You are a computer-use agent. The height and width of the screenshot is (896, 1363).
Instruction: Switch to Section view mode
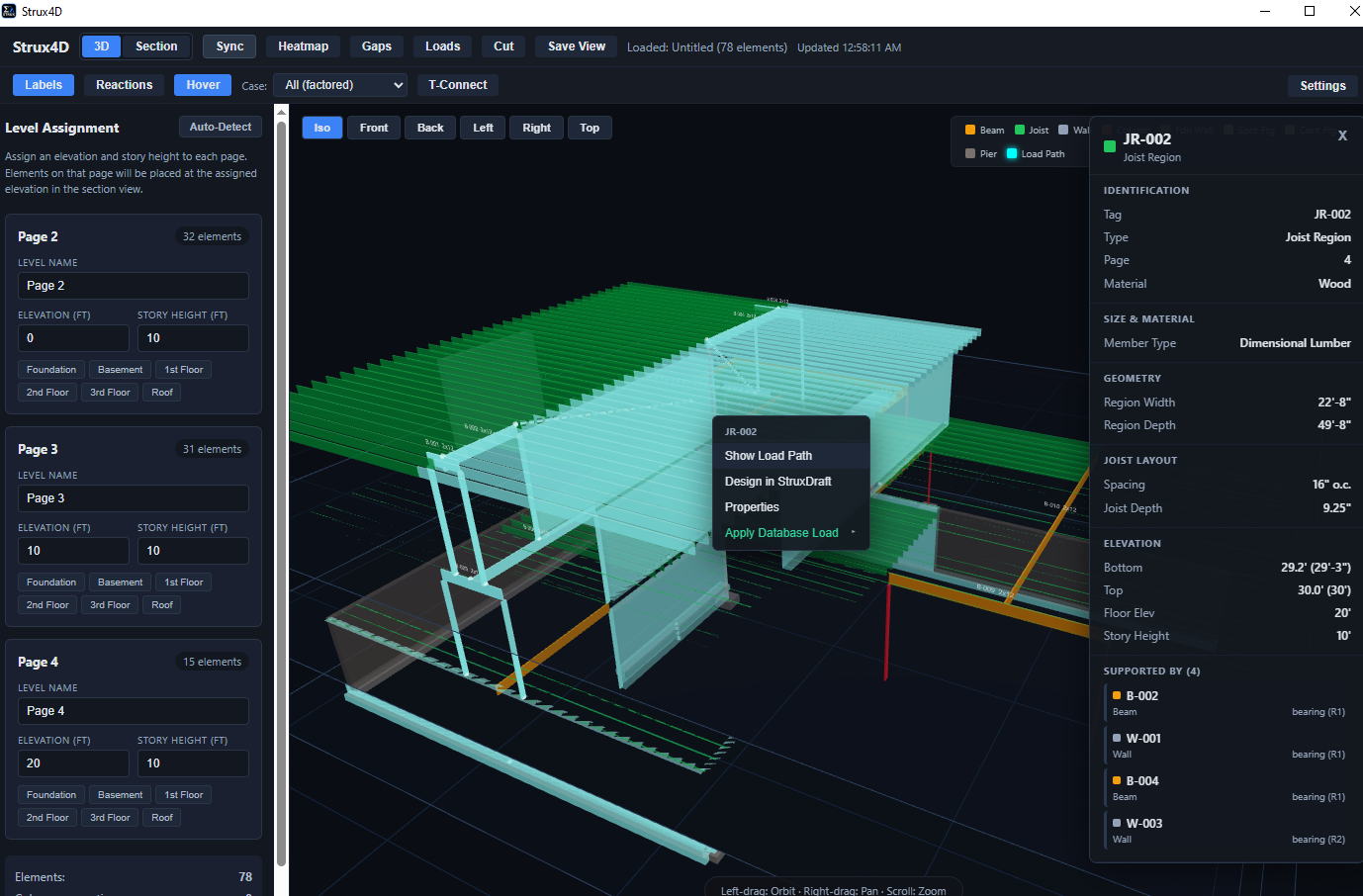click(156, 46)
